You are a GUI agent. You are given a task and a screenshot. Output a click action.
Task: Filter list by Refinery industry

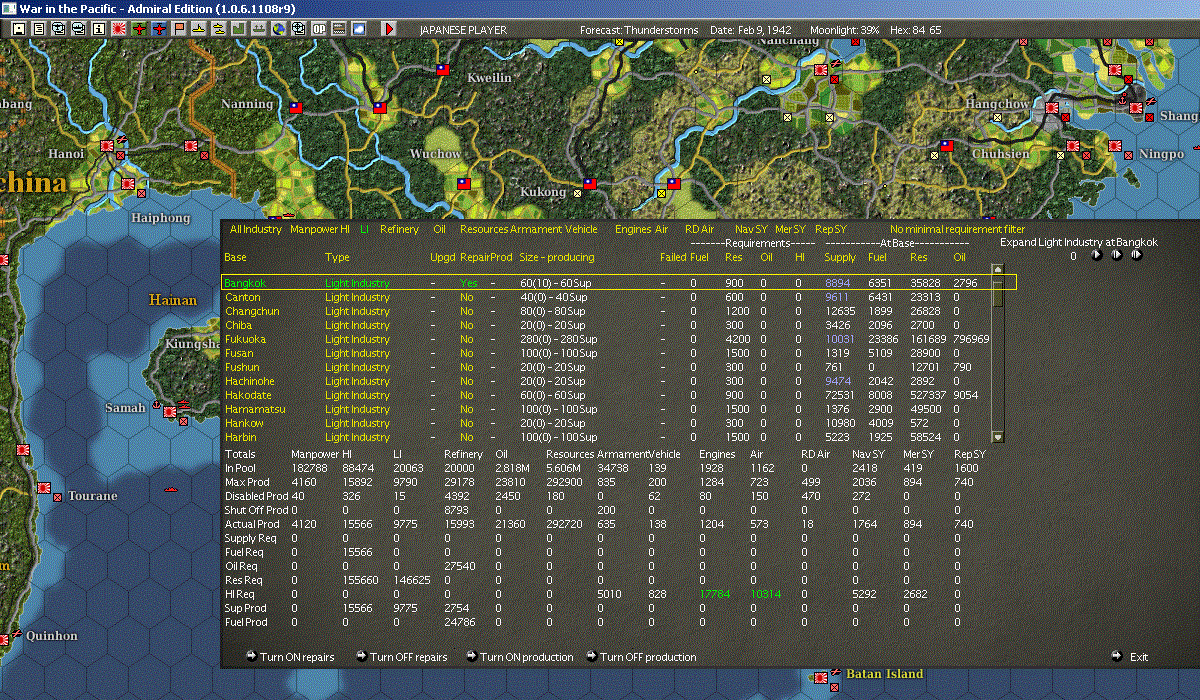coord(399,230)
